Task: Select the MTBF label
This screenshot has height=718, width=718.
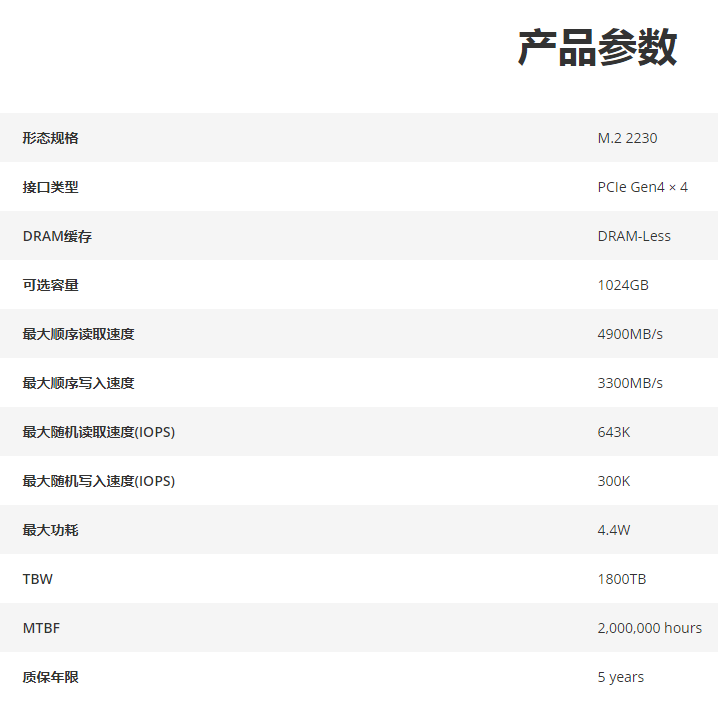Action: pyautogui.click(x=41, y=628)
